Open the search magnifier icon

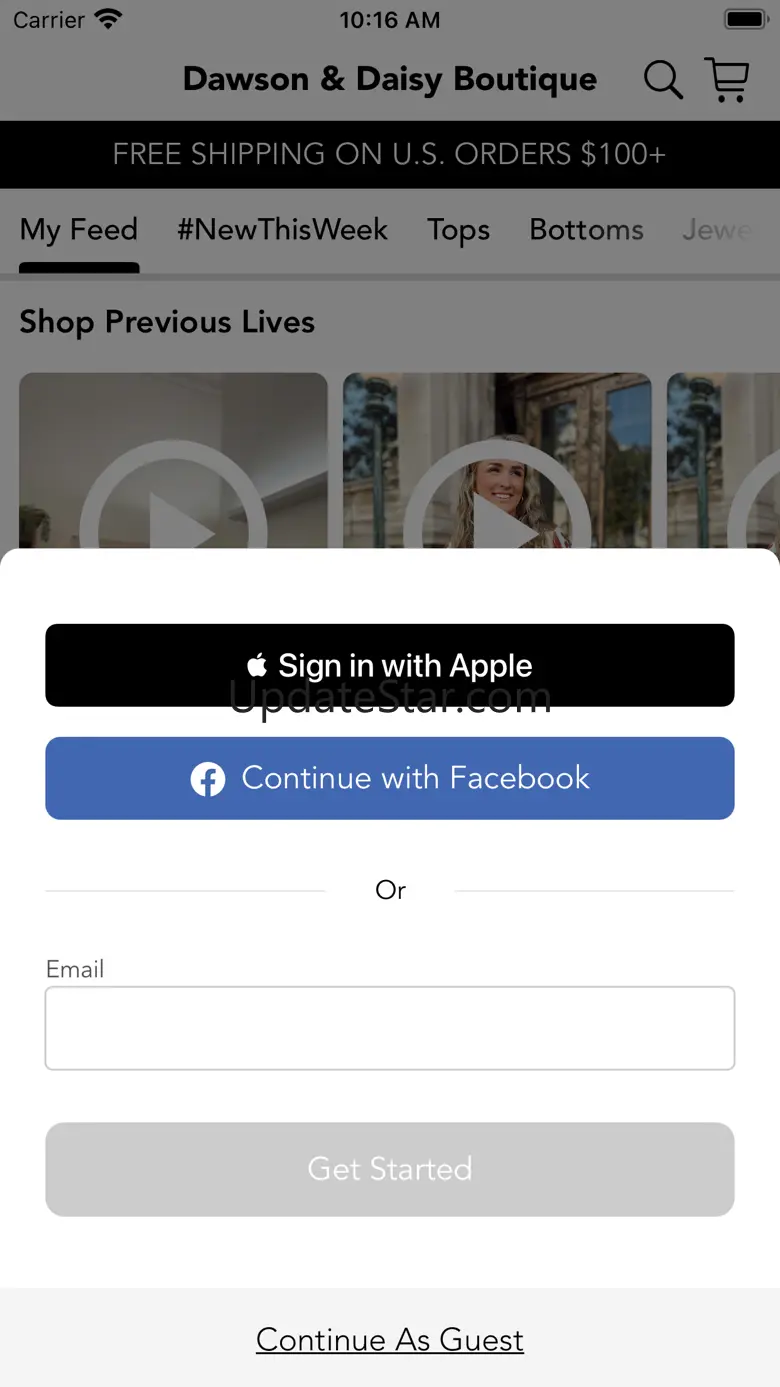pos(663,80)
